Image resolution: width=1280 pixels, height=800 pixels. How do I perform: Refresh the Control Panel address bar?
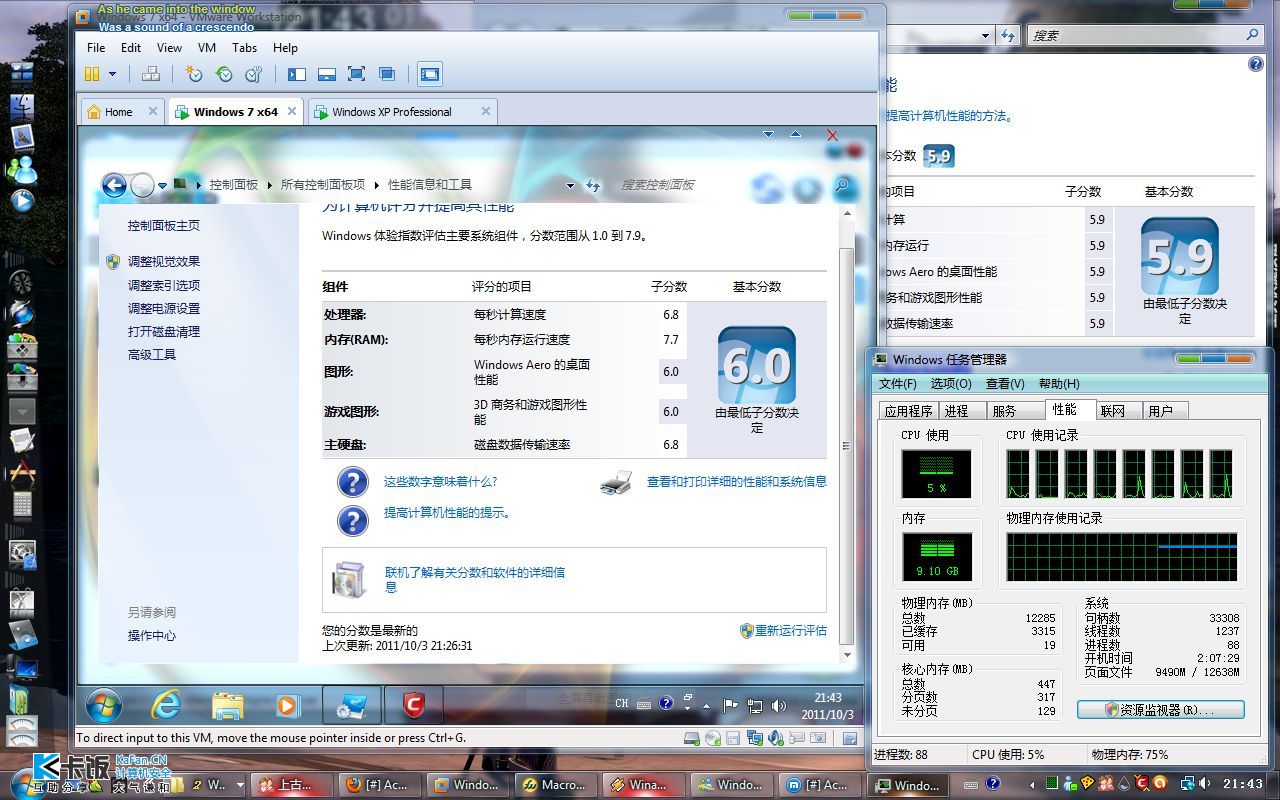pyautogui.click(x=593, y=185)
